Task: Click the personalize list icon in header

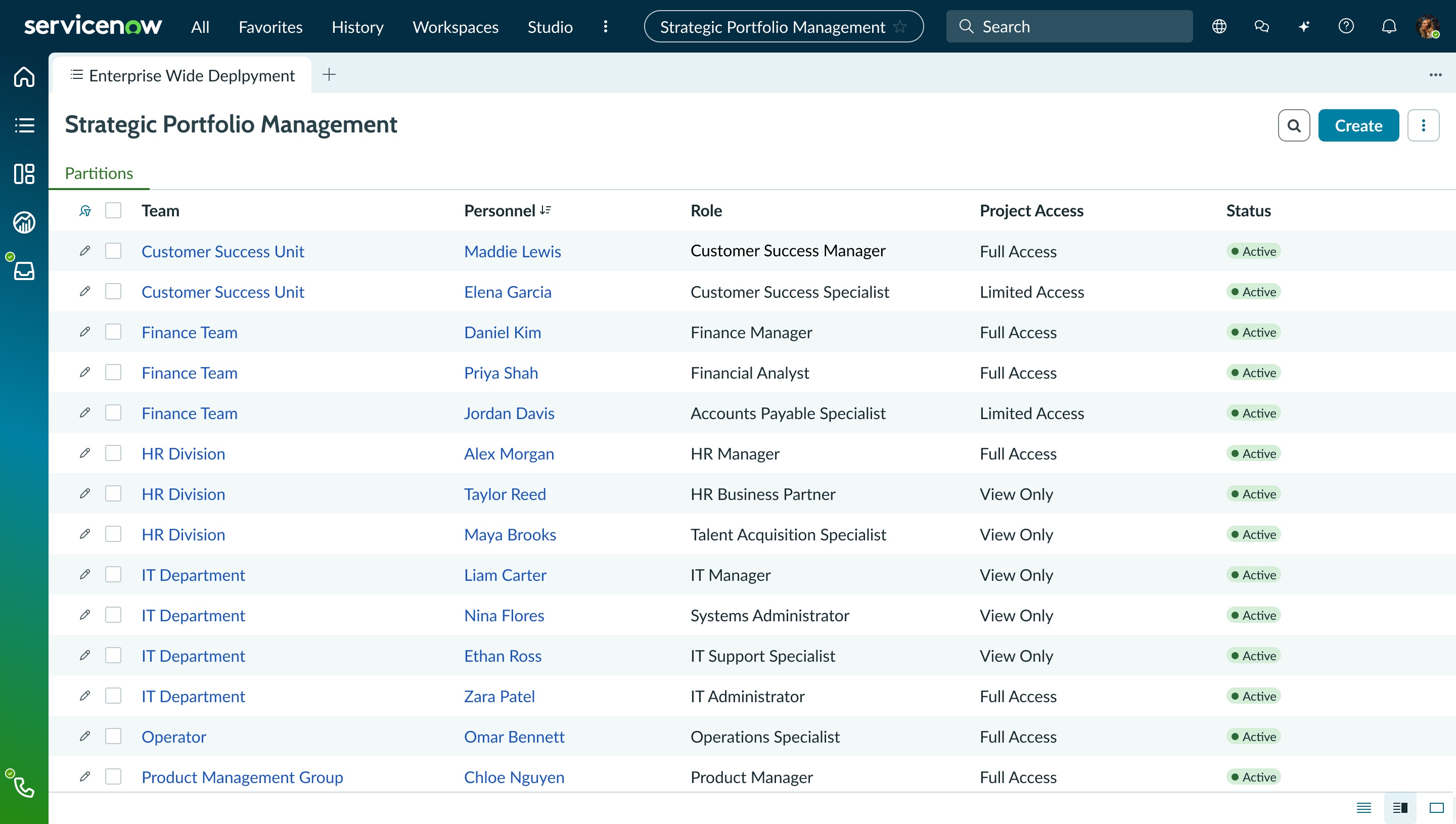Action: (x=85, y=210)
